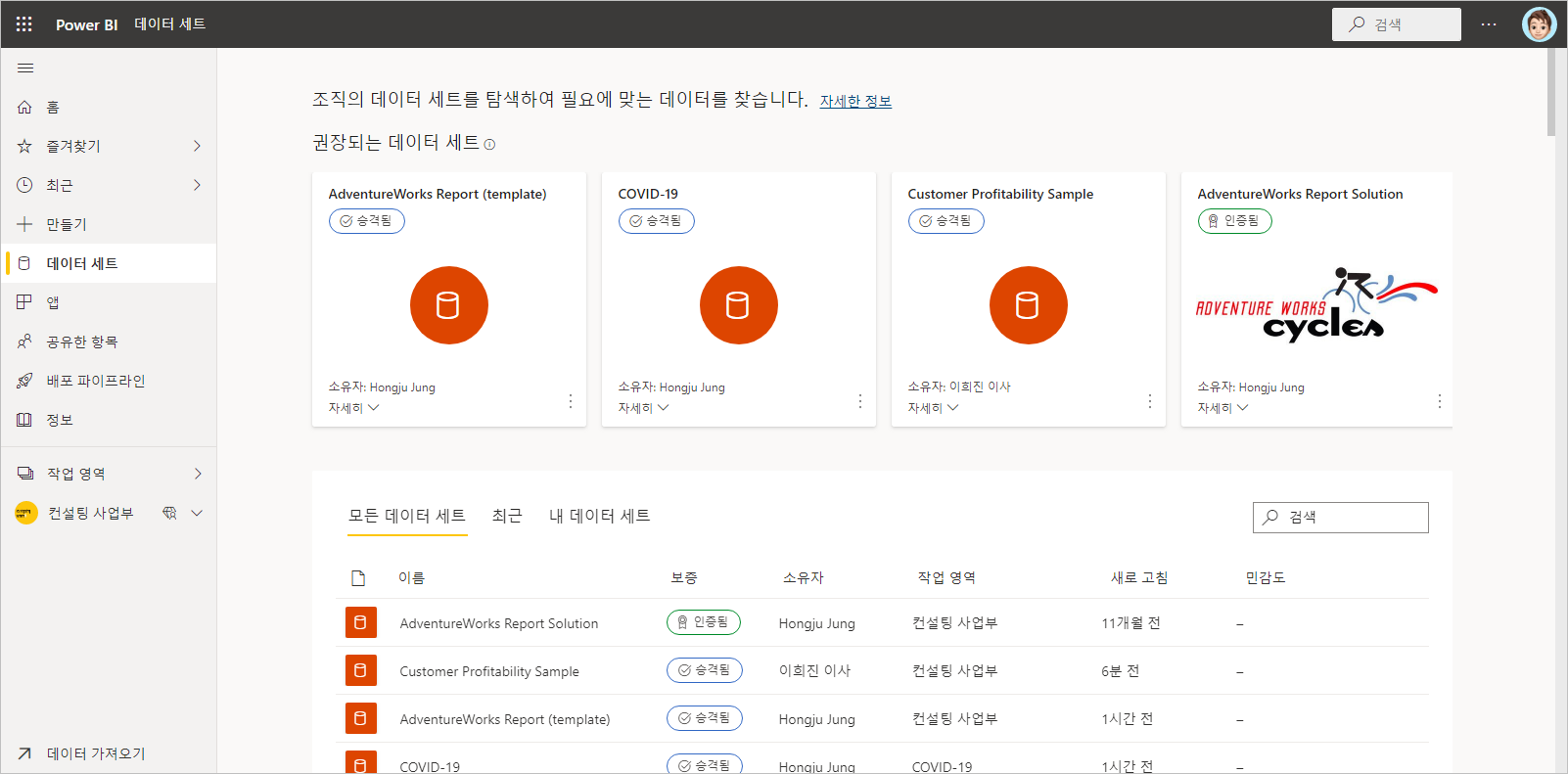This screenshot has height=774, width=1568.
Task: Expand 자세히 on AdventureWorks Report Solution card
Action: click(1222, 408)
